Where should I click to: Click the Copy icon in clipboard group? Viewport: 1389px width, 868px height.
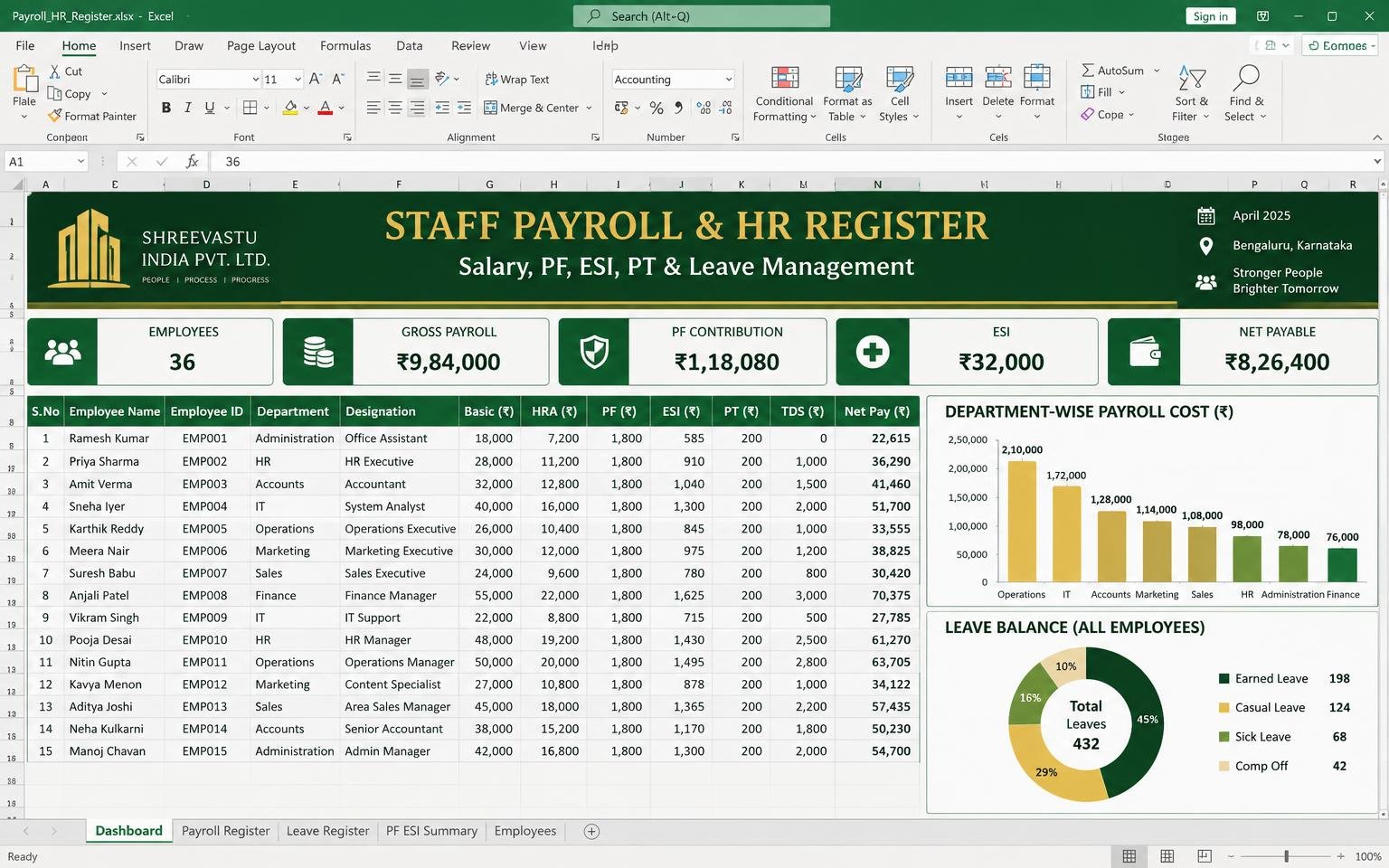pos(54,93)
